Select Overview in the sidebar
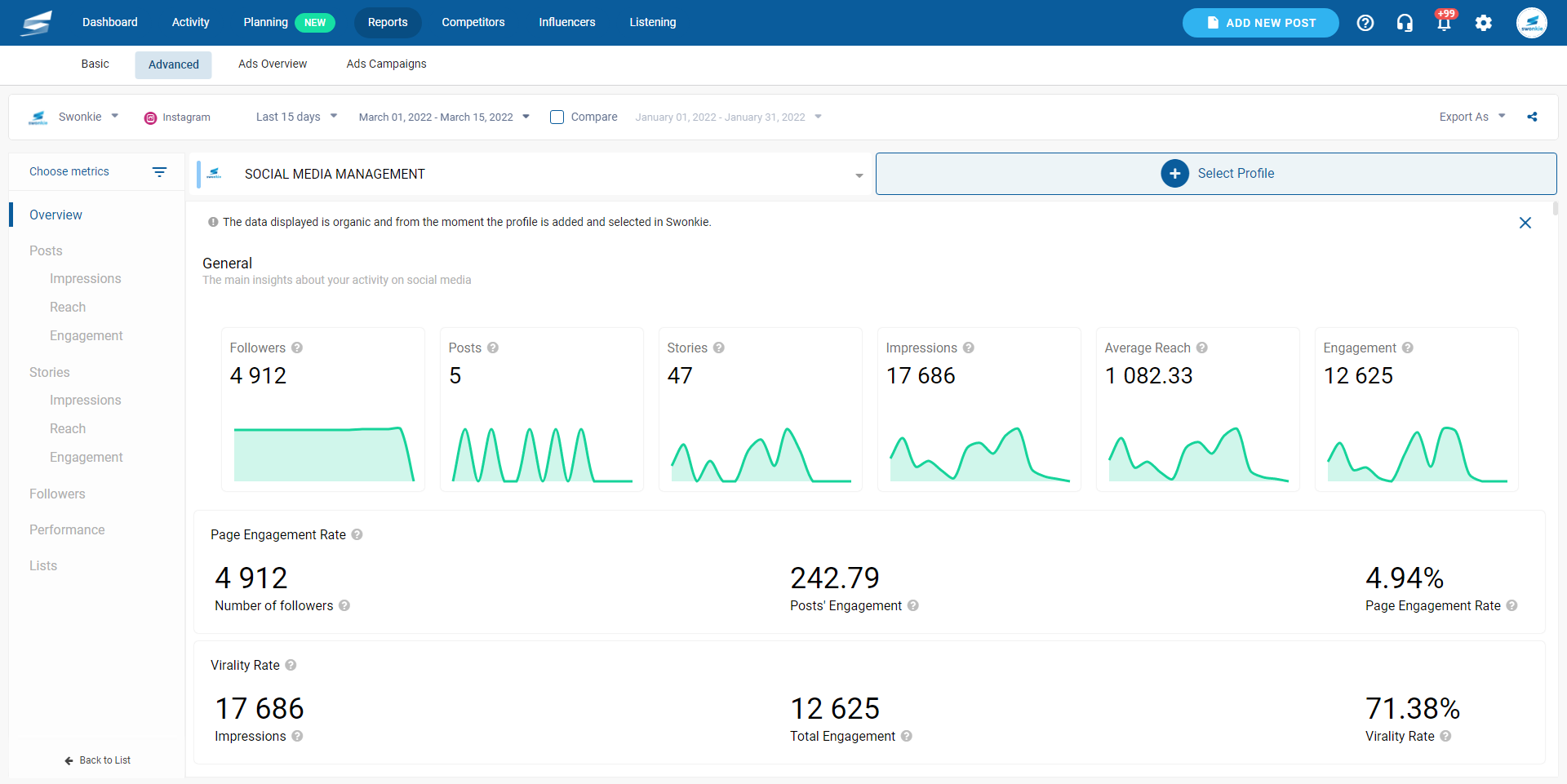The width and height of the screenshot is (1567, 784). click(55, 215)
